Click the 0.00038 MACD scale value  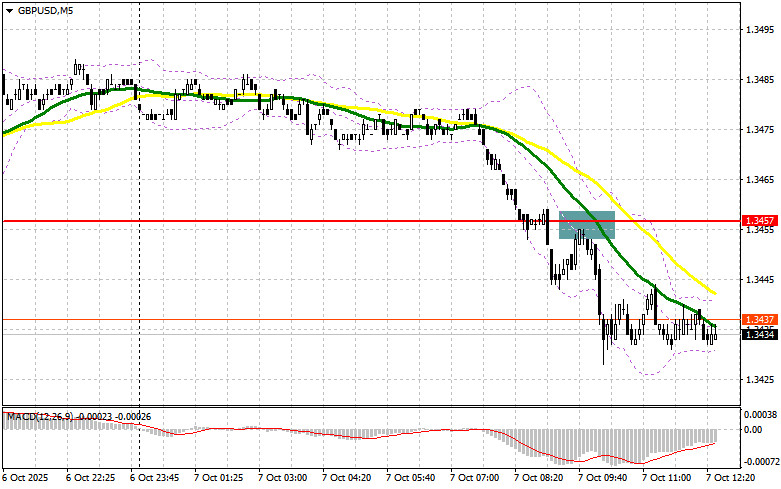(x=760, y=414)
